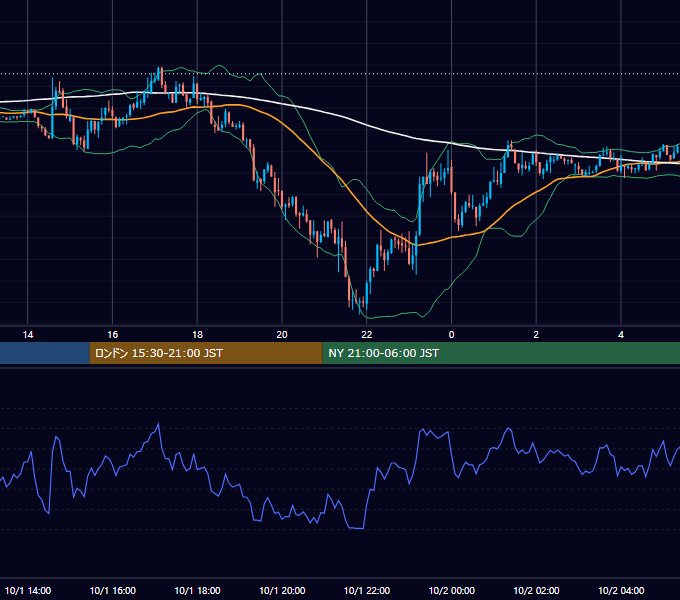Click the blue session bar before ロンドン

click(45, 353)
